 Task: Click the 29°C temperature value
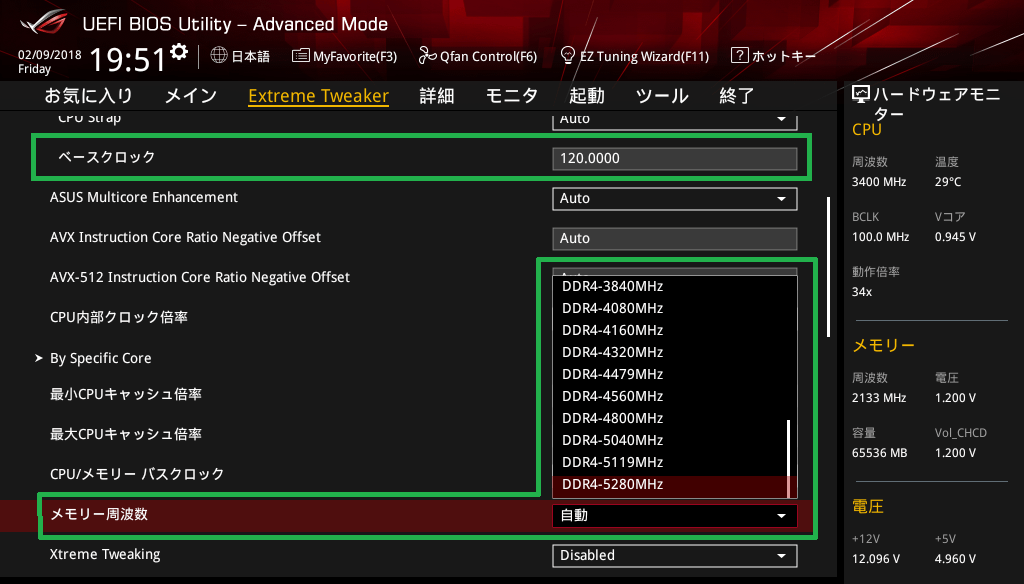pos(948,182)
